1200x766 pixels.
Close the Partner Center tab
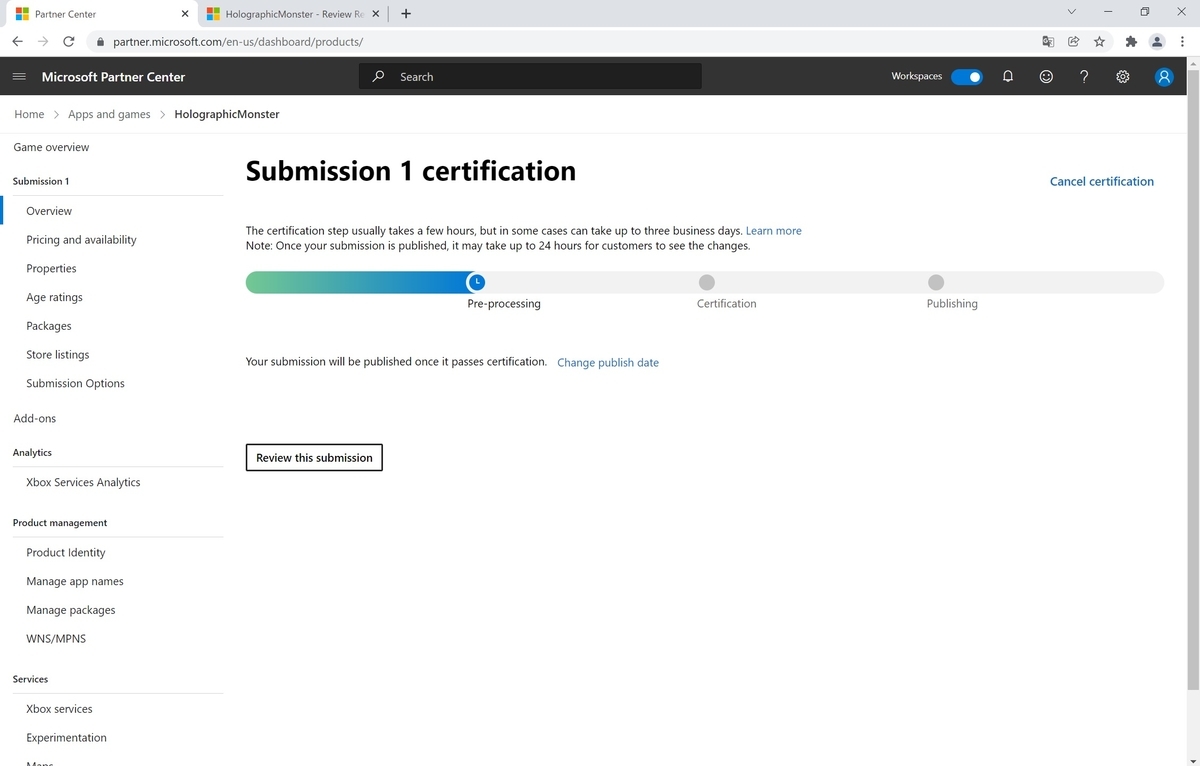[184, 14]
